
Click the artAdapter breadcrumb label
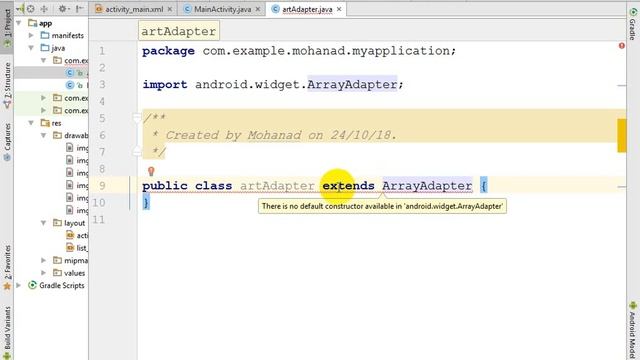(x=179, y=31)
